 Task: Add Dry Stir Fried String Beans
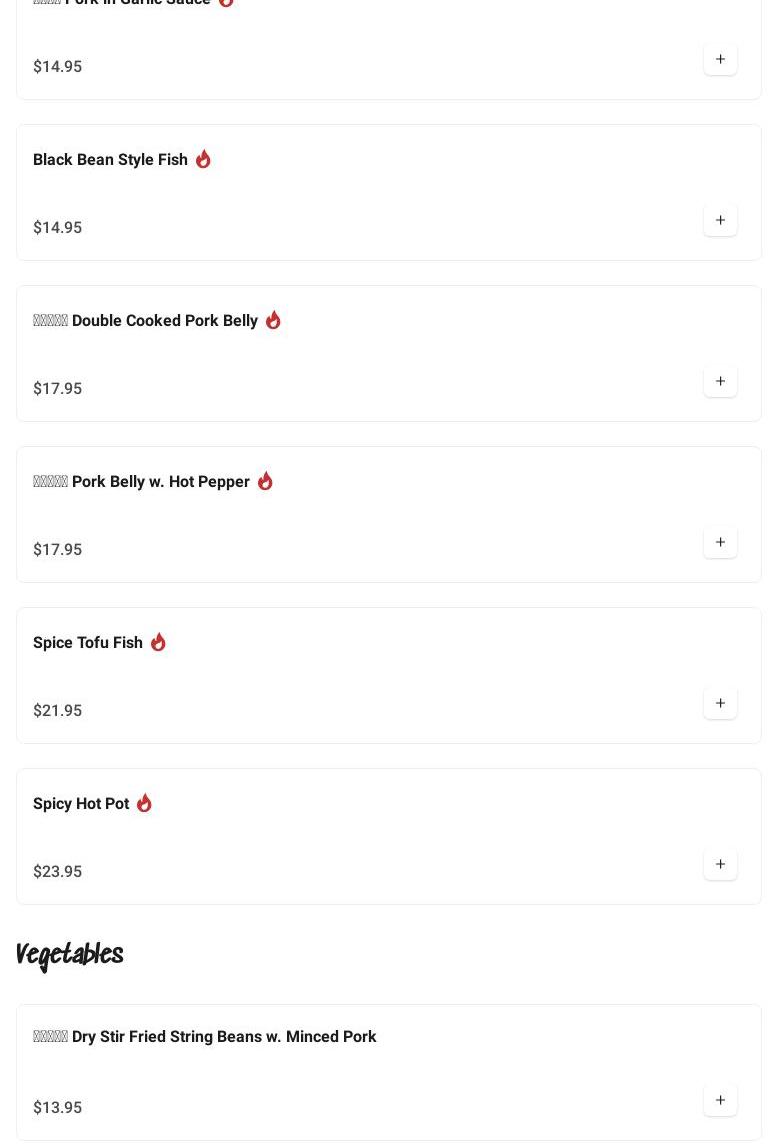pos(720,1100)
